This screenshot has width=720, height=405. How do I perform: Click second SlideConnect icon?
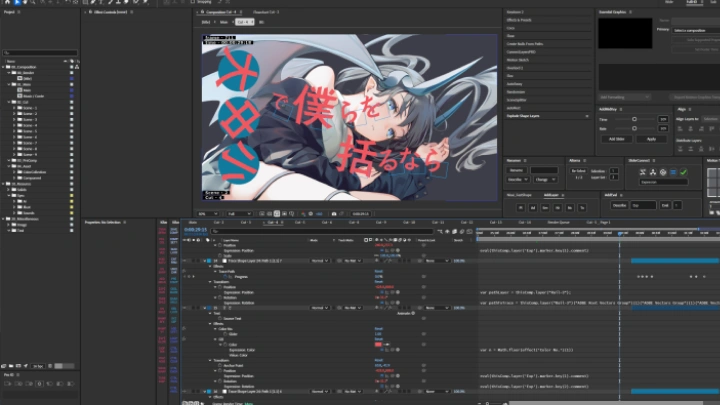point(653,172)
